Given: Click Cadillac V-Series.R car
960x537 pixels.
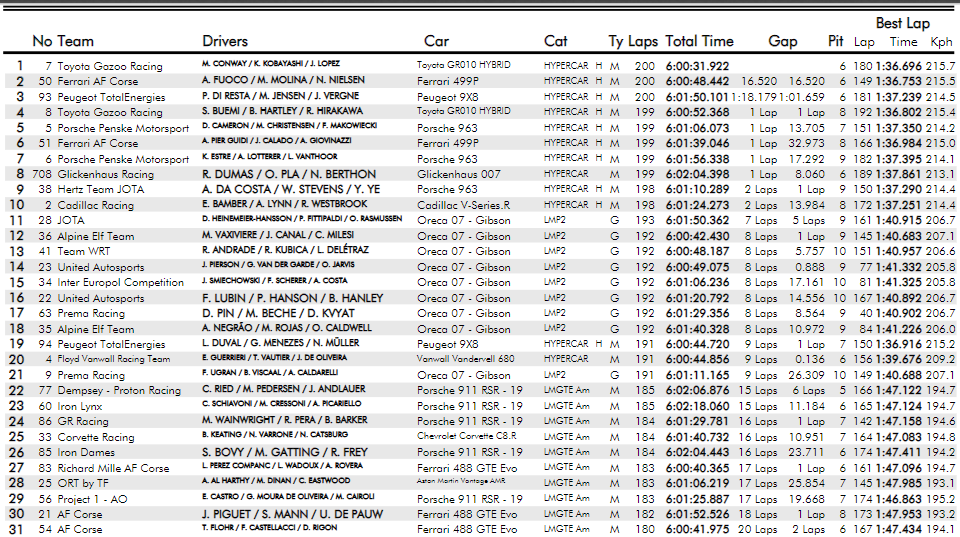Looking at the screenshot, I should [x=463, y=205].
